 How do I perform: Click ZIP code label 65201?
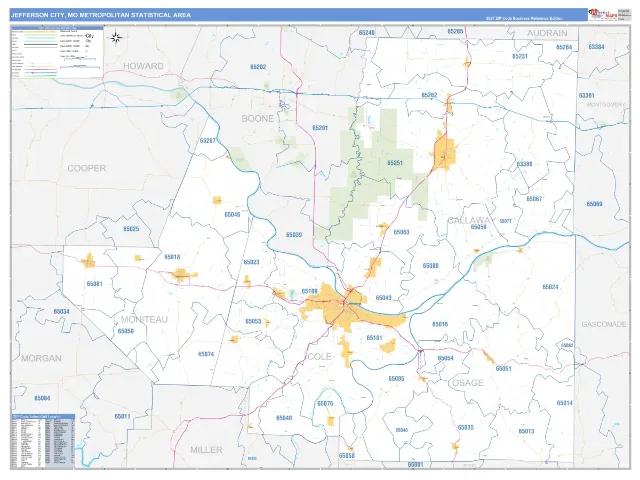[320, 128]
